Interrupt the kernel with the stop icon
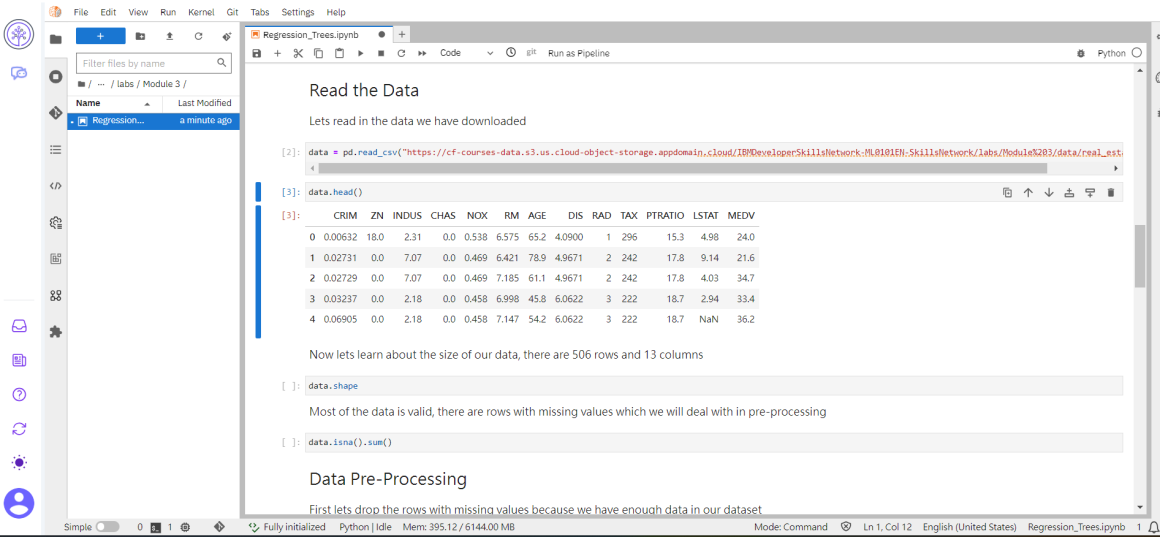 click(381, 53)
